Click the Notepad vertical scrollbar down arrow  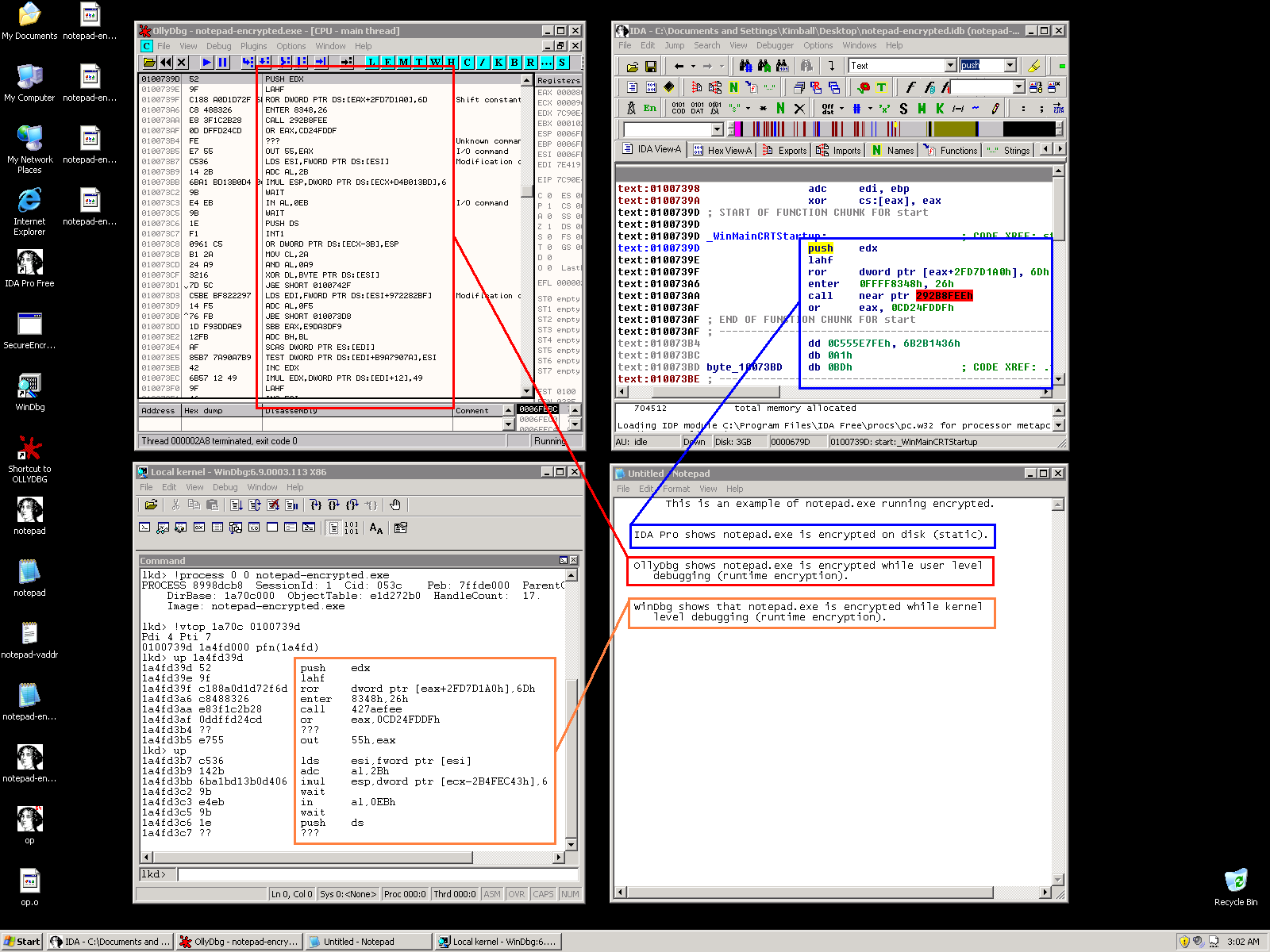coord(1057,879)
